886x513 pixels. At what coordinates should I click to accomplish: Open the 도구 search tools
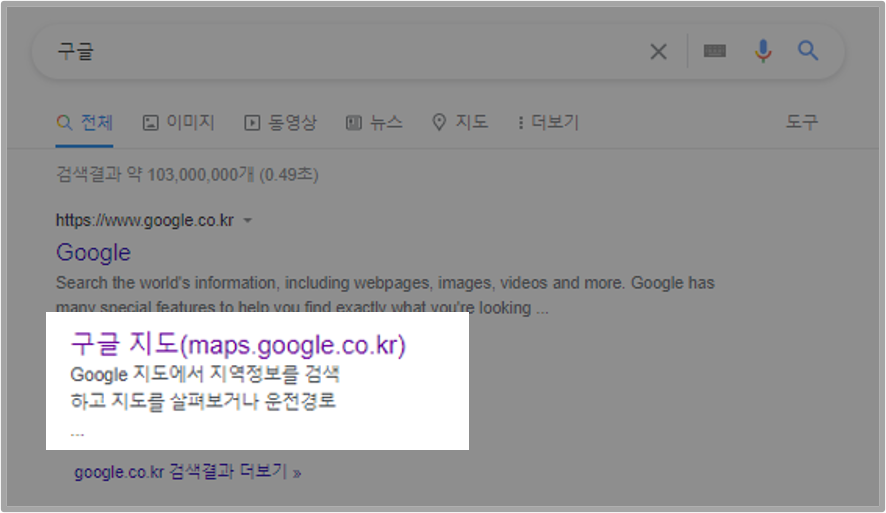(x=802, y=122)
